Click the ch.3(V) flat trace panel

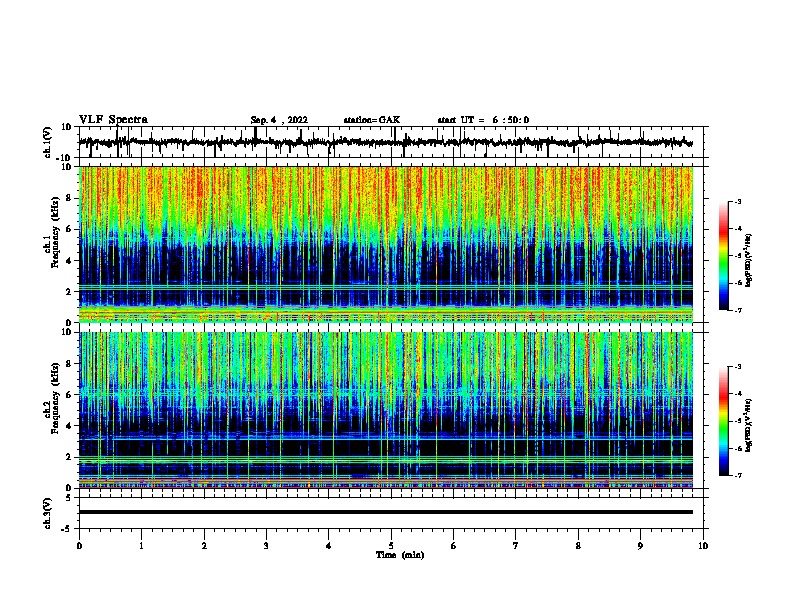coord(391,513)
